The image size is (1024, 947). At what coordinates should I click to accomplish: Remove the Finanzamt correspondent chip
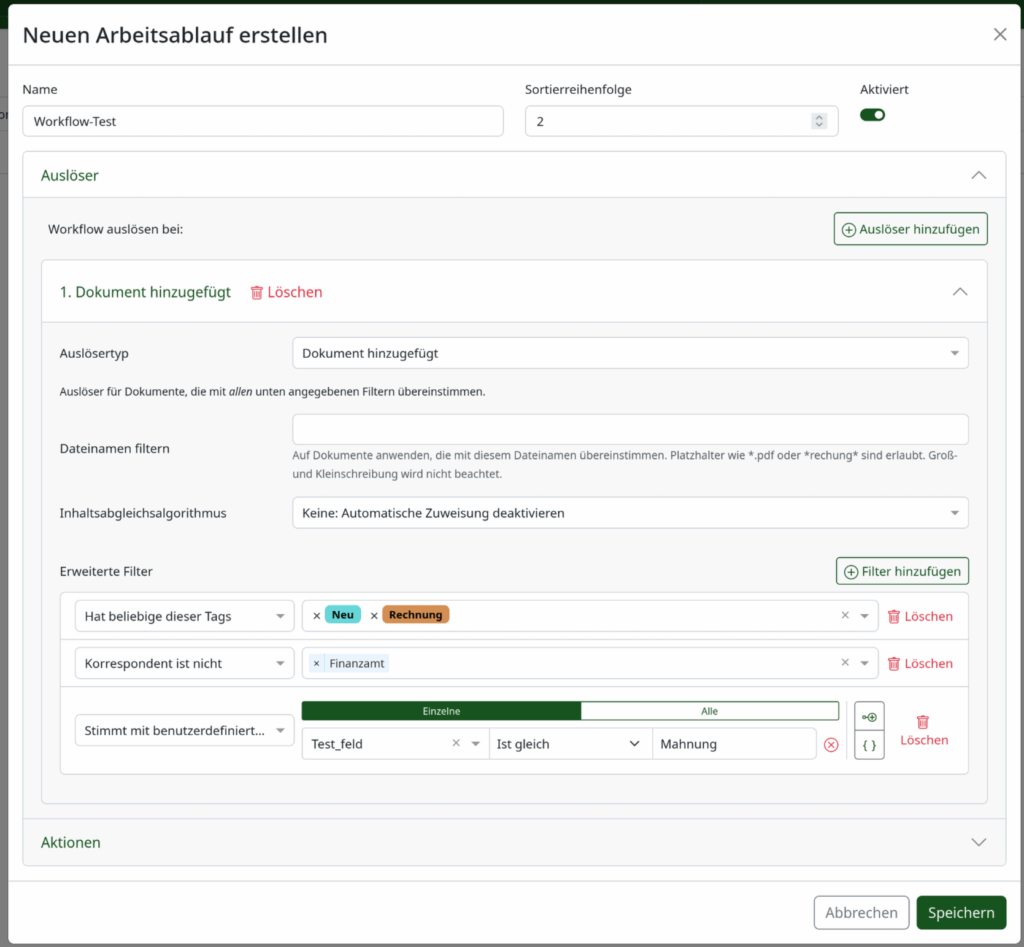pyautogui.click(x=317, y=663)
